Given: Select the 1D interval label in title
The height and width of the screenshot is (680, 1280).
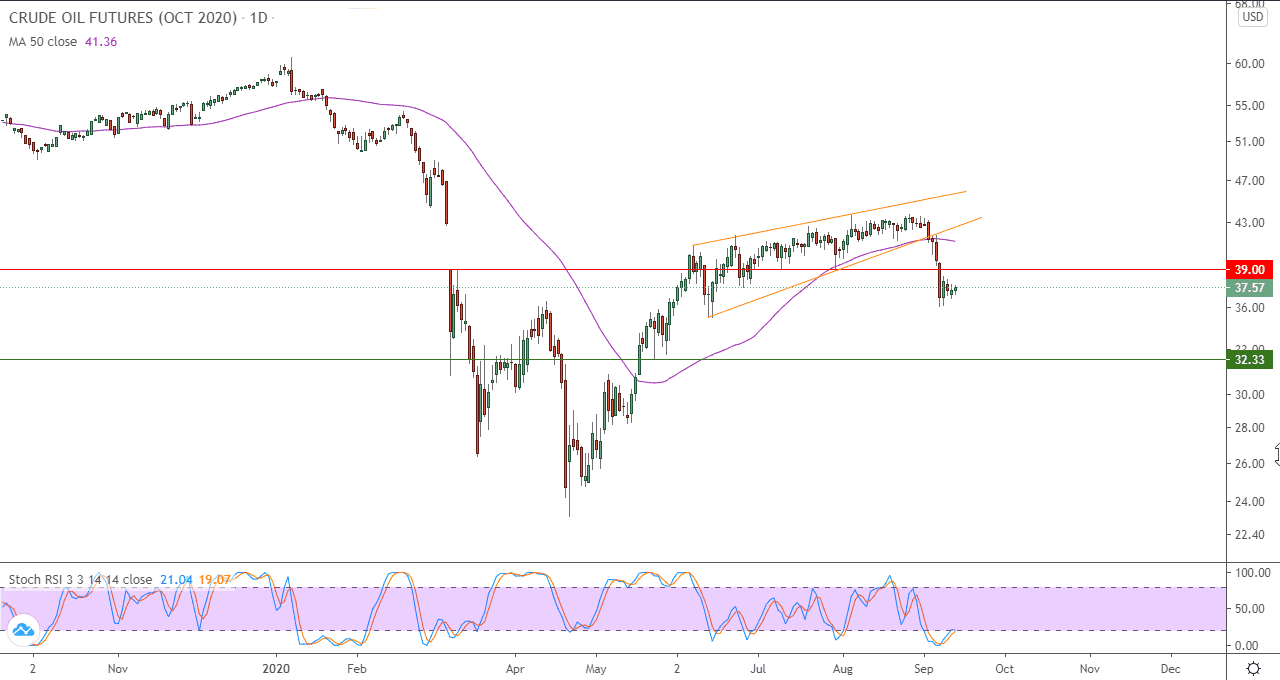Looking at the screenshot, I should [x=259, y=19].
